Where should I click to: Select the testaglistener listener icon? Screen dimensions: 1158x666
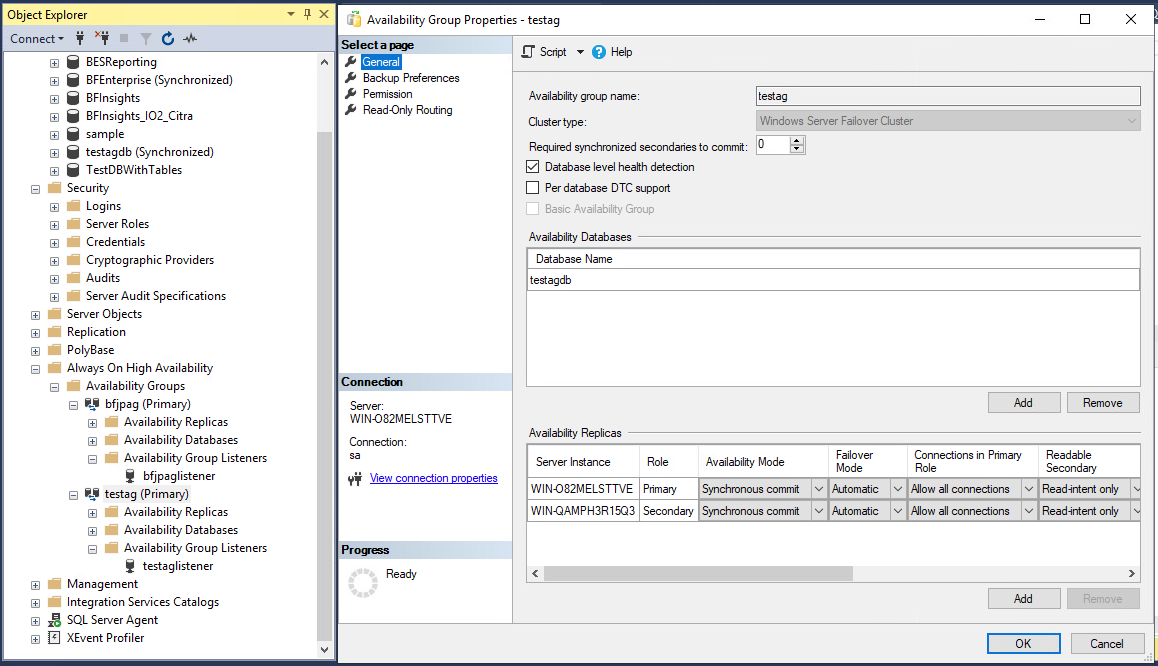pos(130,566)
